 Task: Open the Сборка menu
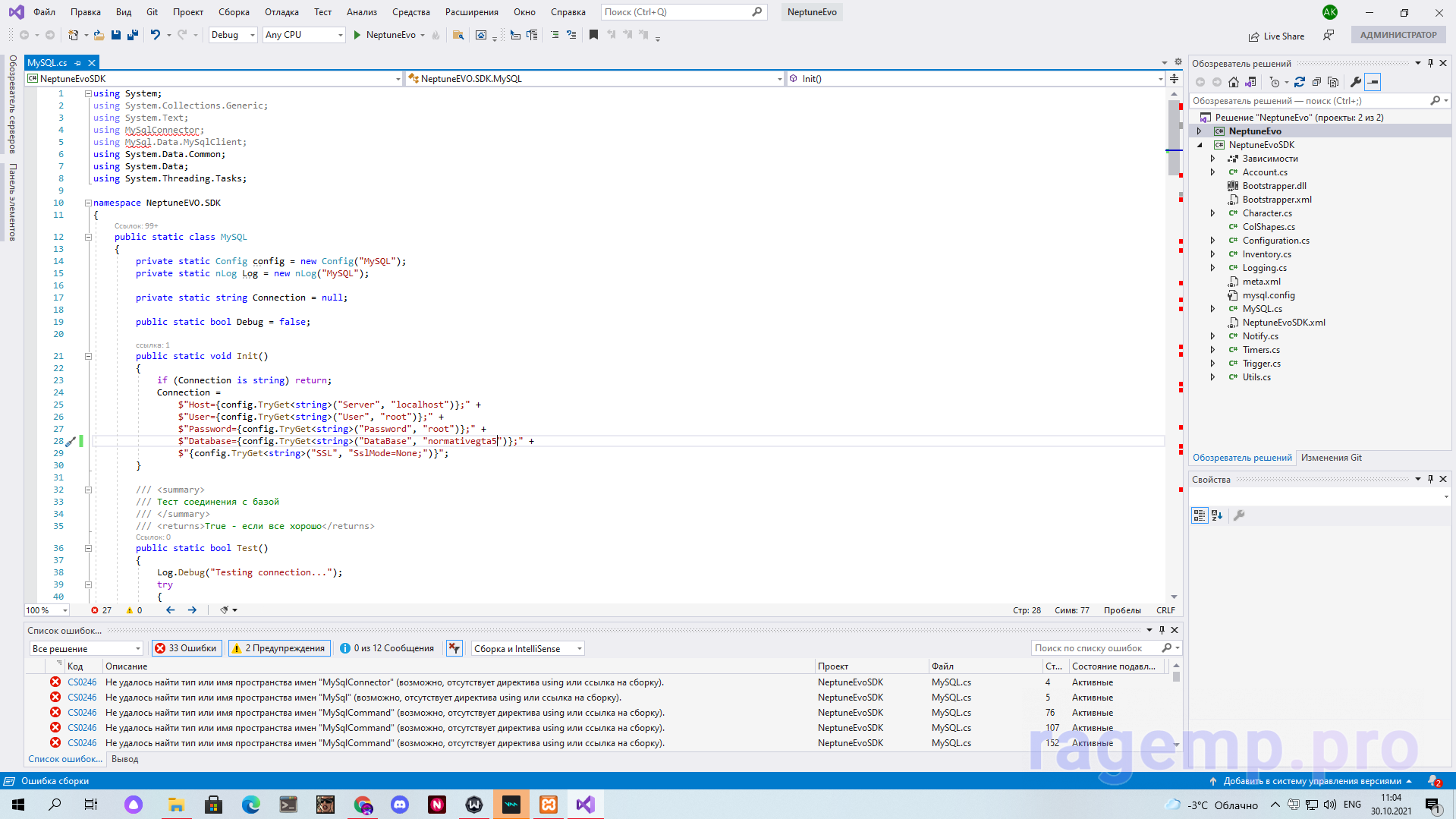coord(234,12)
